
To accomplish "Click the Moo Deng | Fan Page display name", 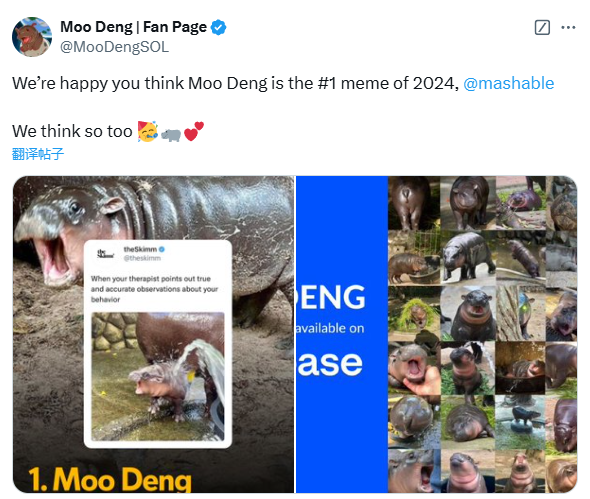I will 133,27.
